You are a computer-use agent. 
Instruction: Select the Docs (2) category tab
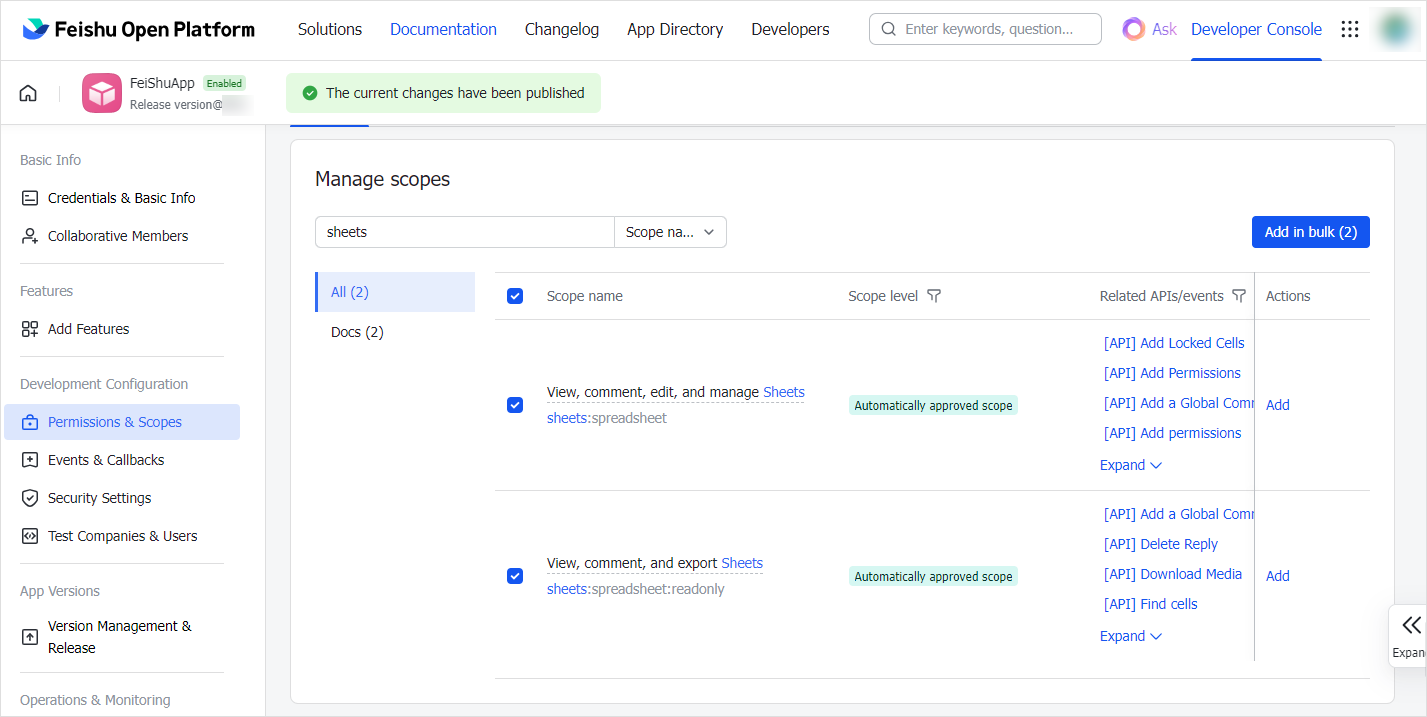395,332
